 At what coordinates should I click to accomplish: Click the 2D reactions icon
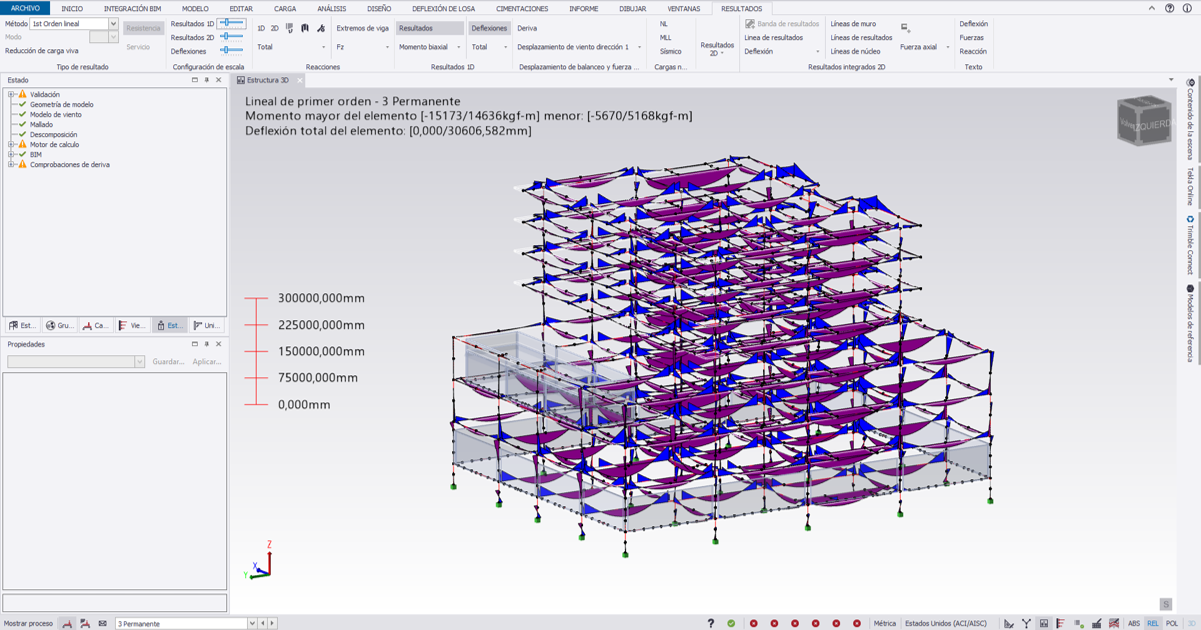pos(275,28)
